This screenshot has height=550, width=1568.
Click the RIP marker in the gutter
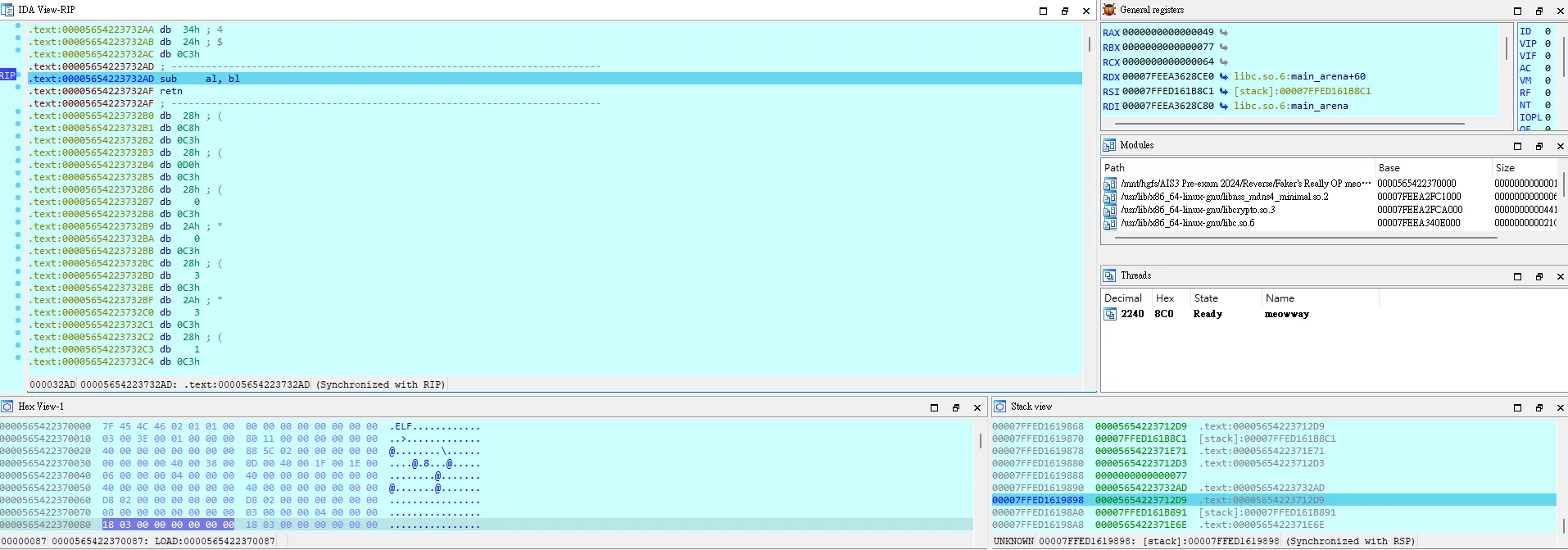[x=8, y=75]
